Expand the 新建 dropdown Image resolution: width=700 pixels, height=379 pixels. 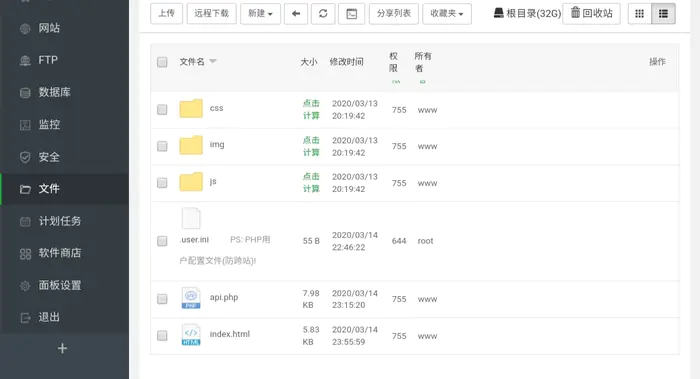pos(260,13)
